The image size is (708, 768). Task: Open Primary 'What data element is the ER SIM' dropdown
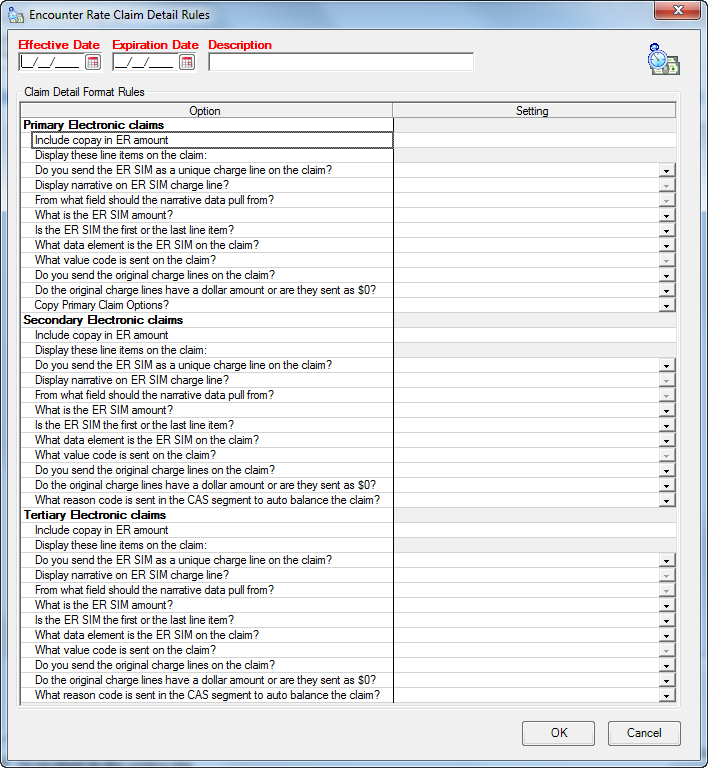666,245
